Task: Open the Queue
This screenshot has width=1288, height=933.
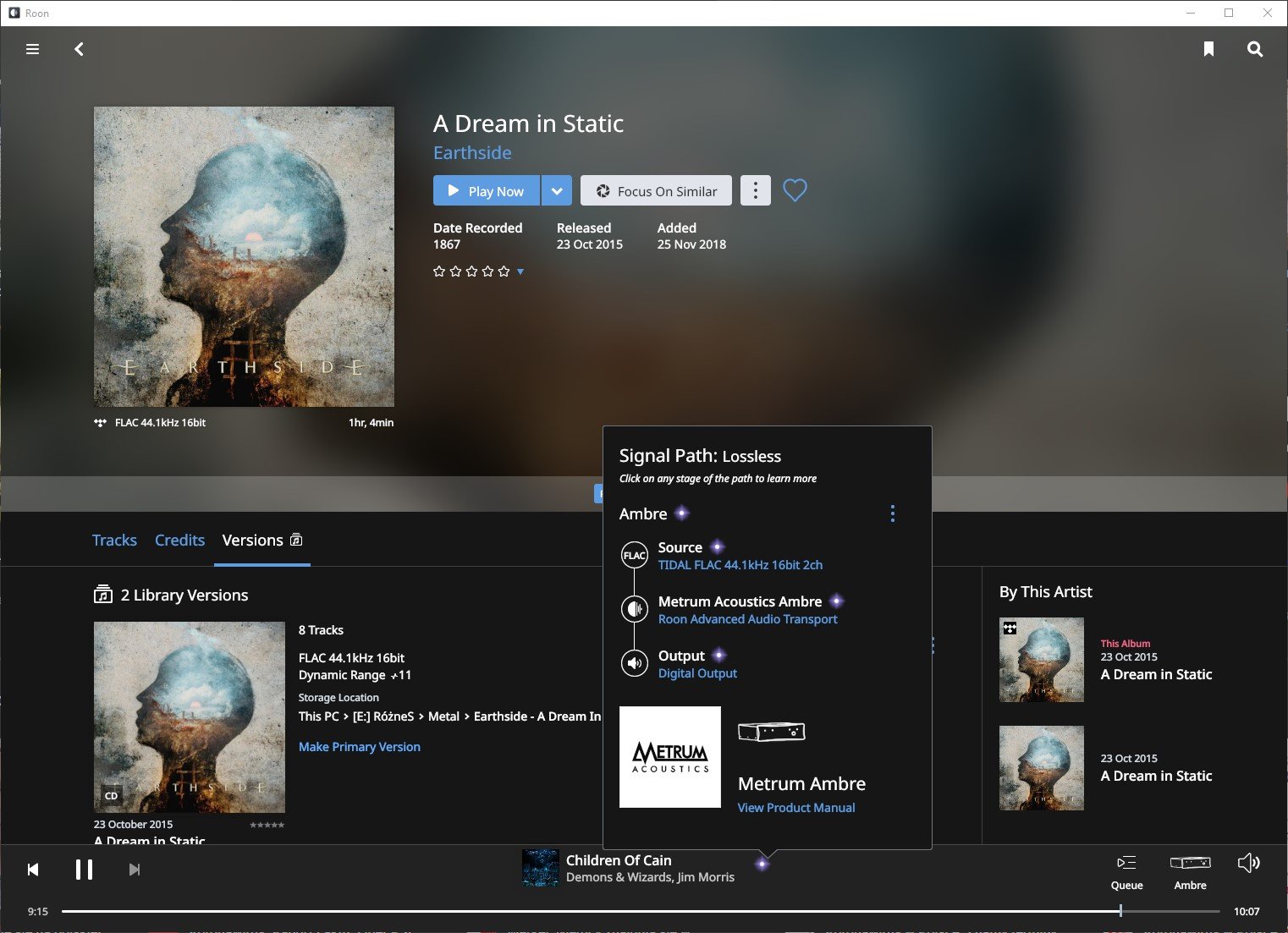Action: click(1126, 872)
